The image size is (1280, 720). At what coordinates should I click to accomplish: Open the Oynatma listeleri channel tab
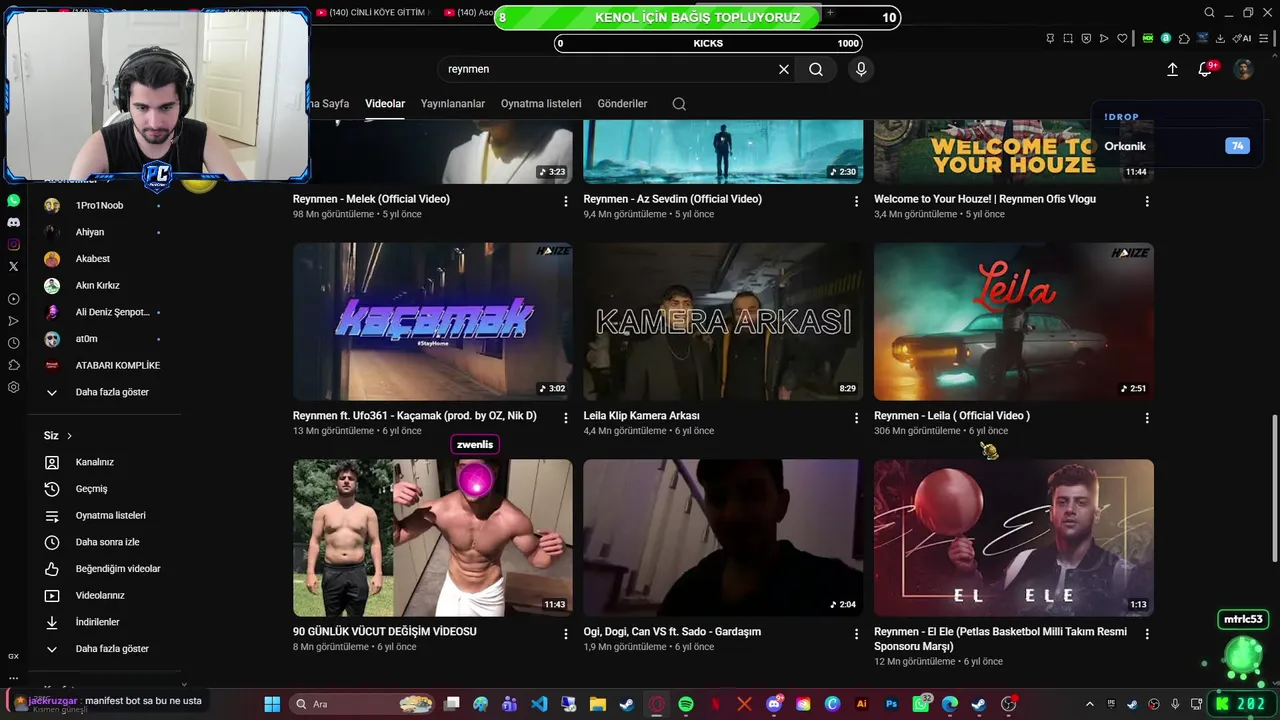[x=541, y=104]
